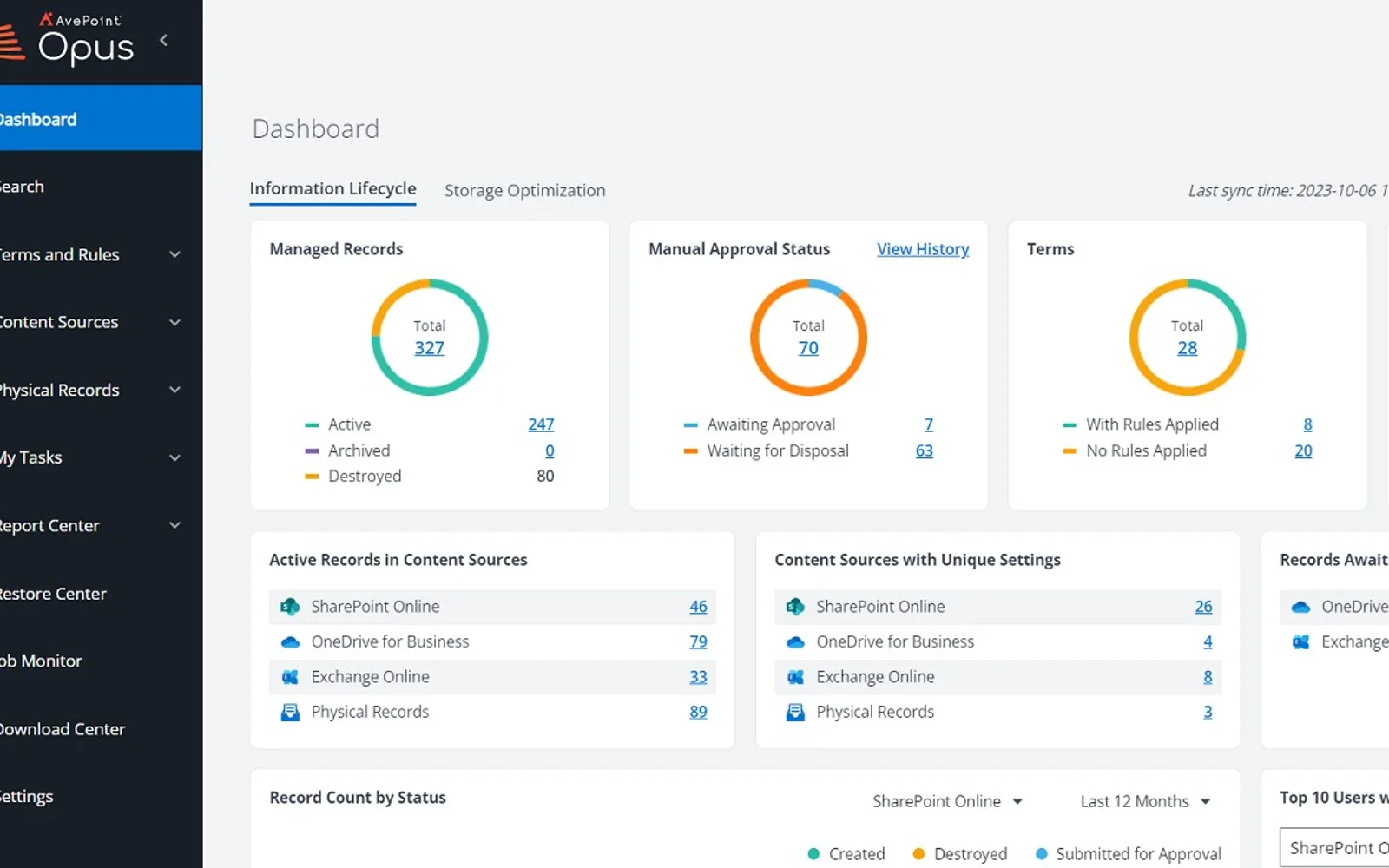Click OneDrive icon in Unique Settings card
The width and height of the screenshot is (1389, 868).
tap(795, 642)
